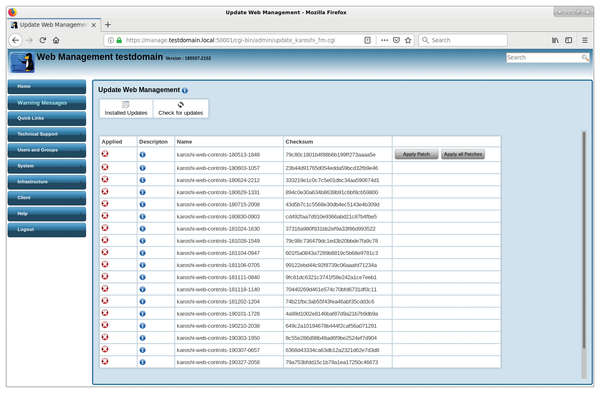The width and height of the screenshot is (600, 393).
Task: Open the Firefox hamburger menu
Action: coord(585,40)
